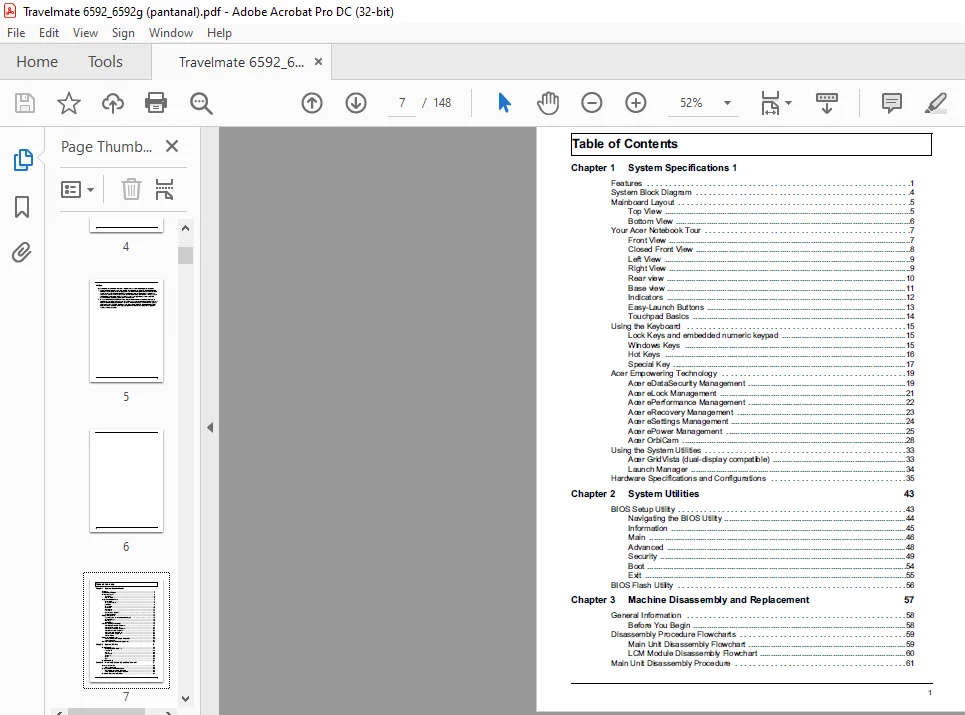Click 'Hot Keys' contents entry
965x715 pixels.
(644, 354)
